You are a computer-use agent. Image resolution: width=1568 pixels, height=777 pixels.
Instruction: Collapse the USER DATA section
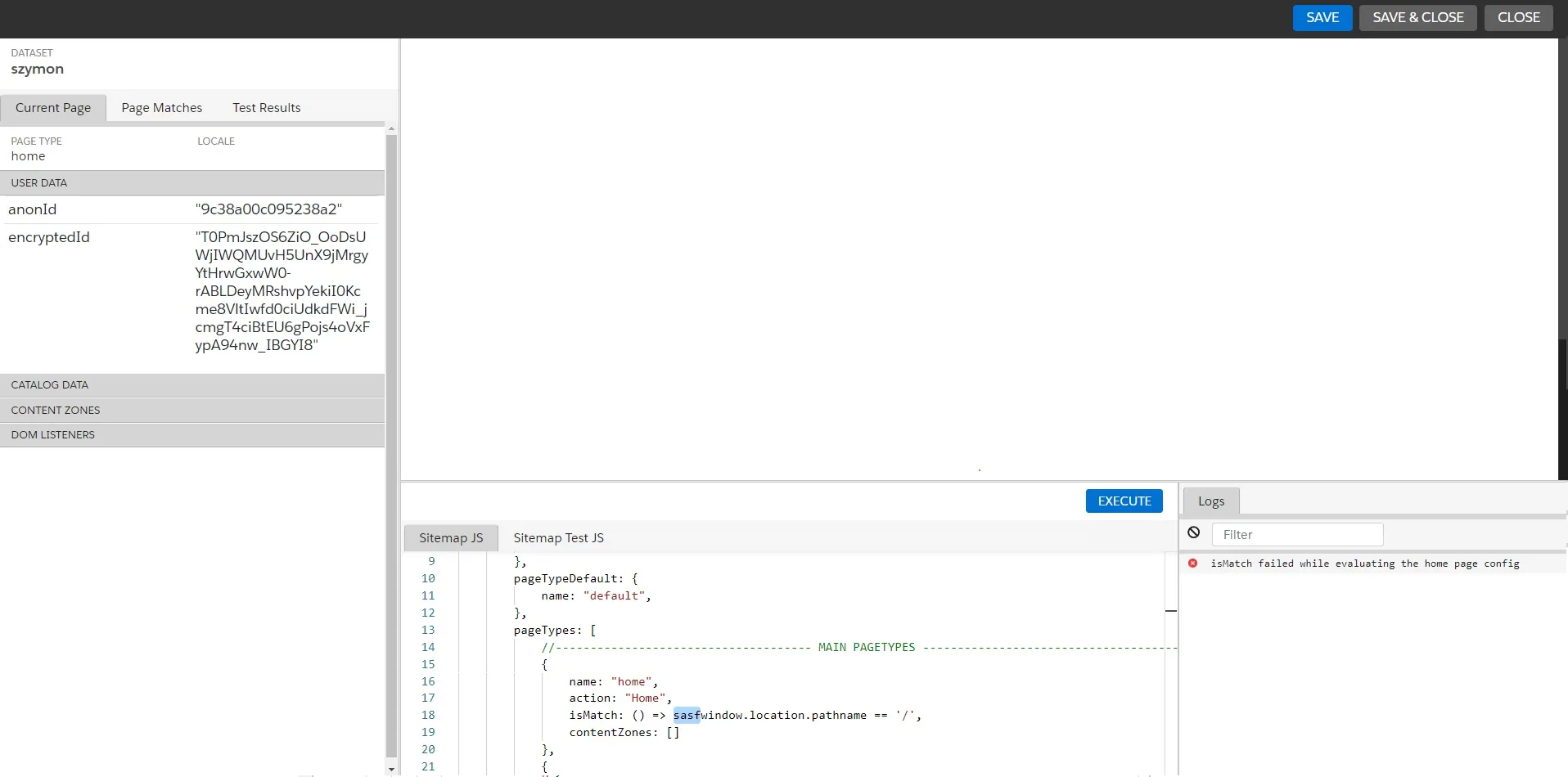pyautogui.click(x=192, y=183)
